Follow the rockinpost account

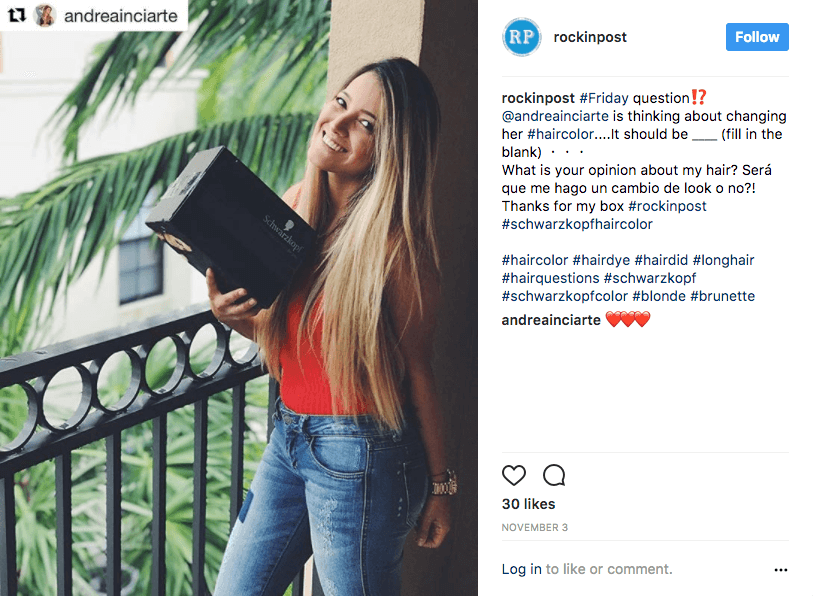click(x=756, y=37)
